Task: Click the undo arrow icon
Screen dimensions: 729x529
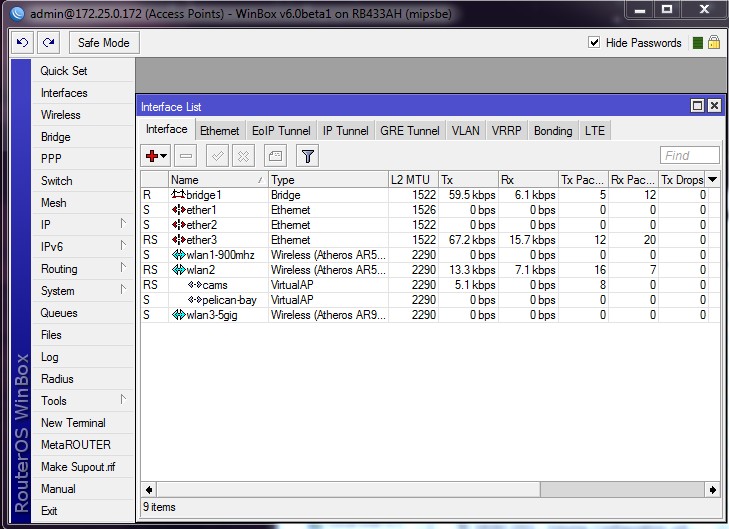Action: click(23, 43)
